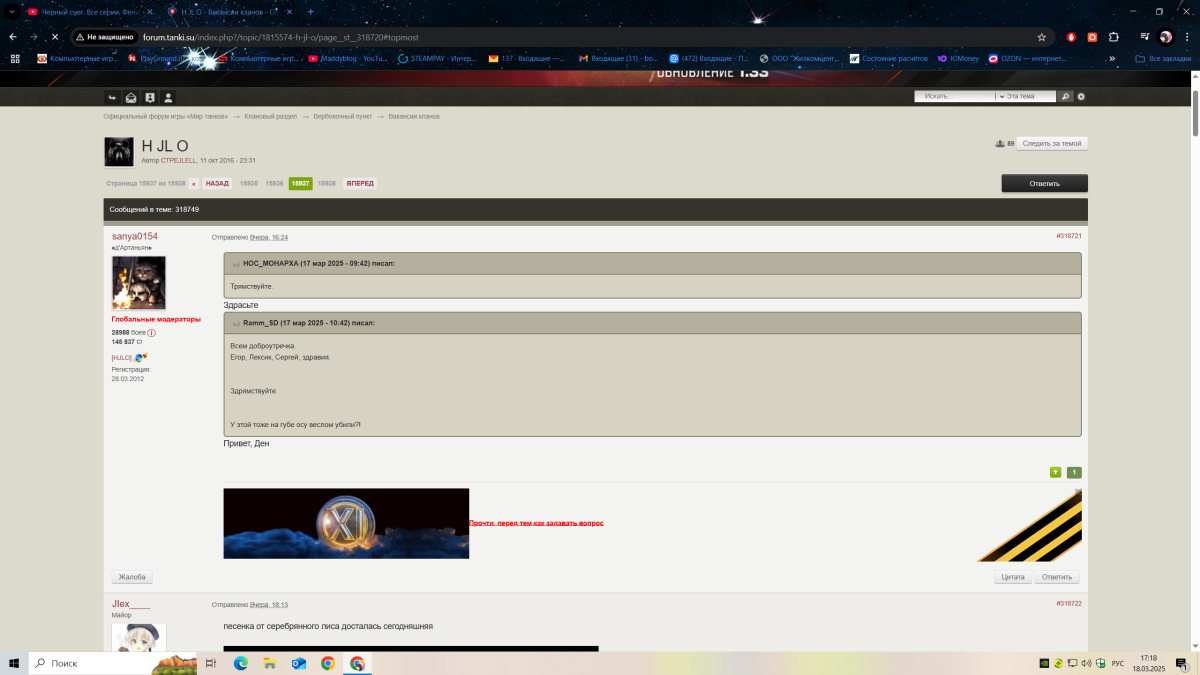The height and width of the screenshot is (675, 1200).
Task: Click 'Следить за темой' button
Action: (x=1052, y=144)
